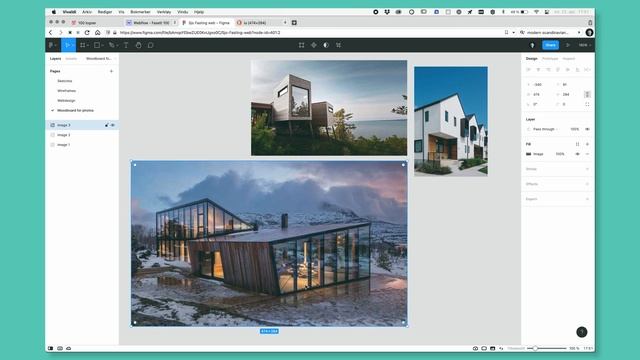The width and height of the screenshot is (640, 360).
Task: Toggle independent corners
Action: point(587,104)
